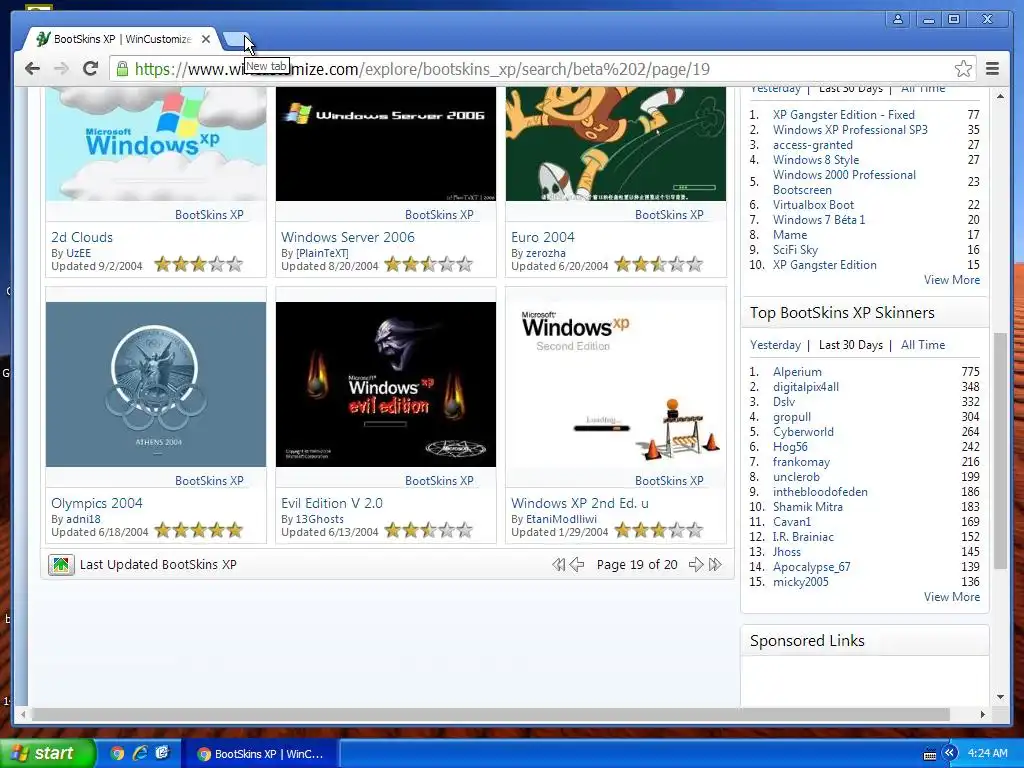The height and width of the screenshot is (768, 1024).
Task: Select All Time in Top Skinners
Action: (x=923, y=345)
